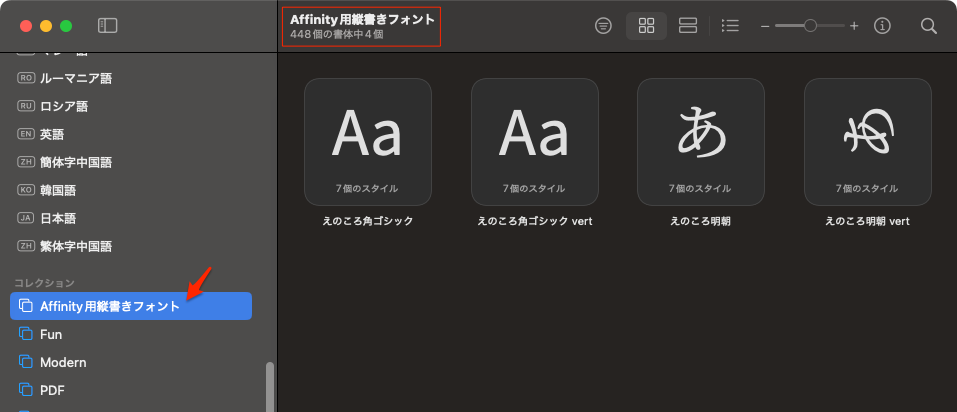The height and width of the screenshot is (412, 957).
Task: Toggle the sidebar visibility icon
Action: click(108, 26)
